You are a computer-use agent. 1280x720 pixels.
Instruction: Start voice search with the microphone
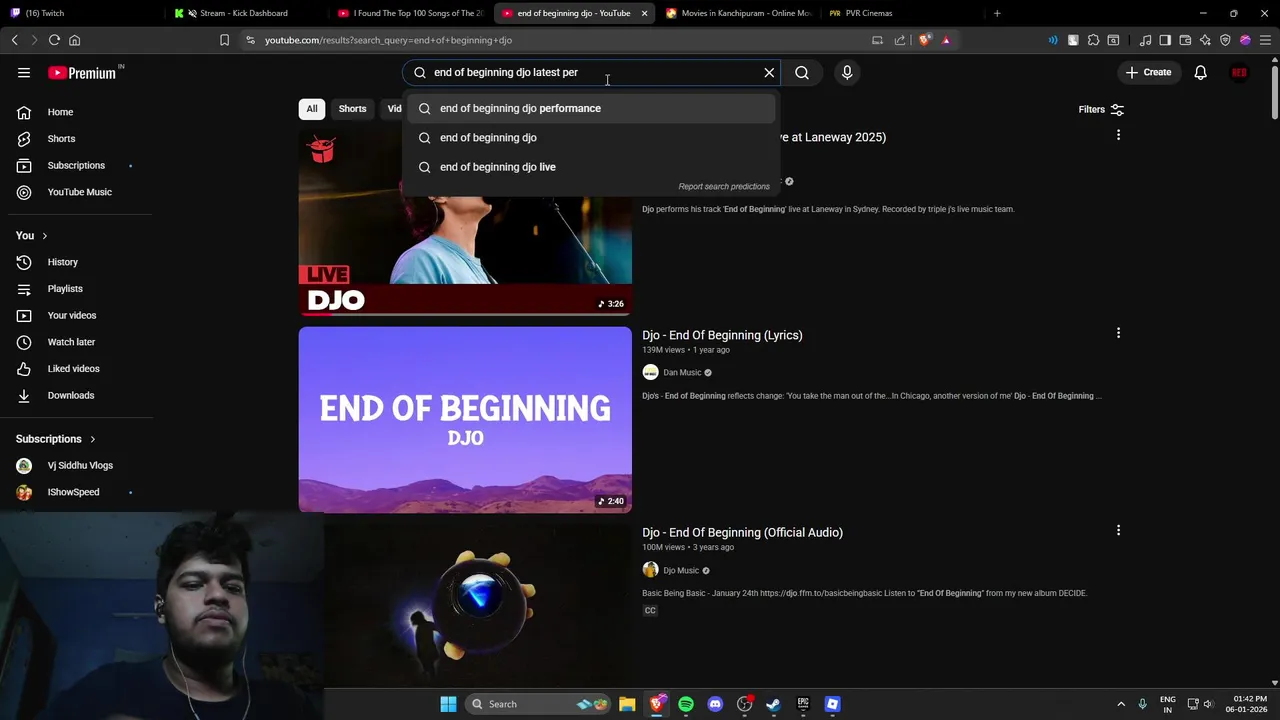847,72
